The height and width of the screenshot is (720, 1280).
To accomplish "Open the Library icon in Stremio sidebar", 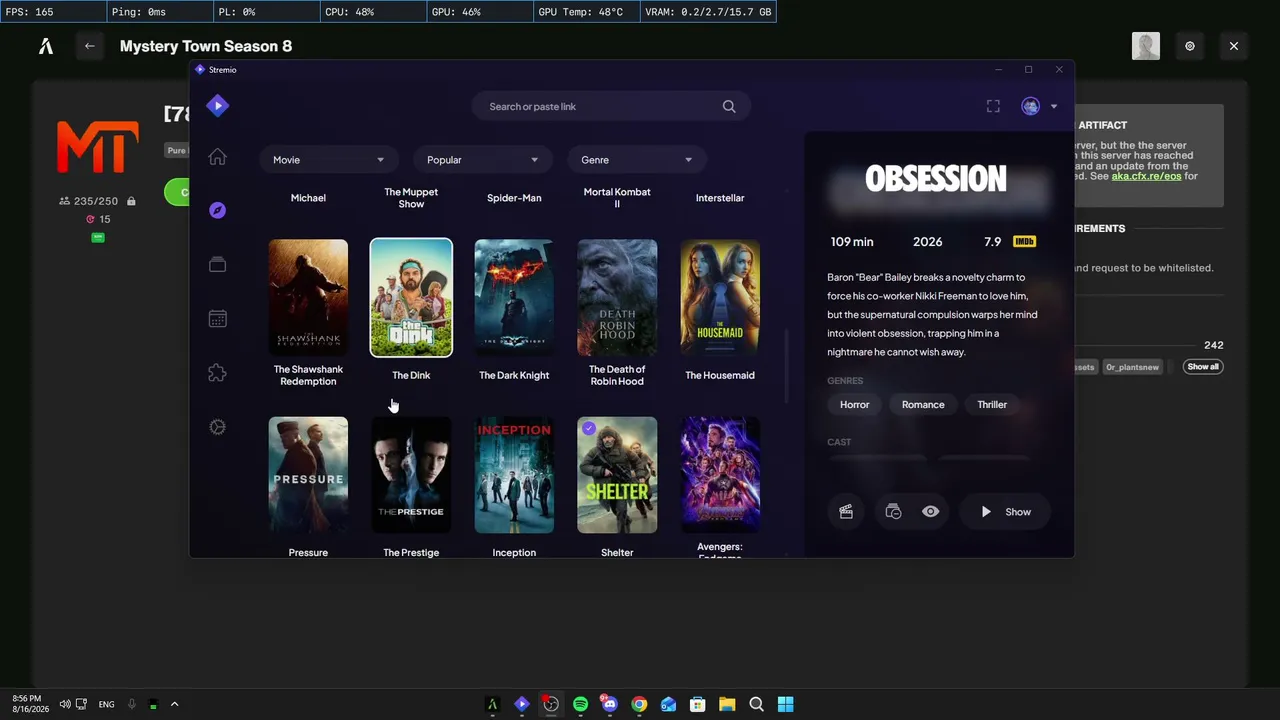I will coord(217,264).
